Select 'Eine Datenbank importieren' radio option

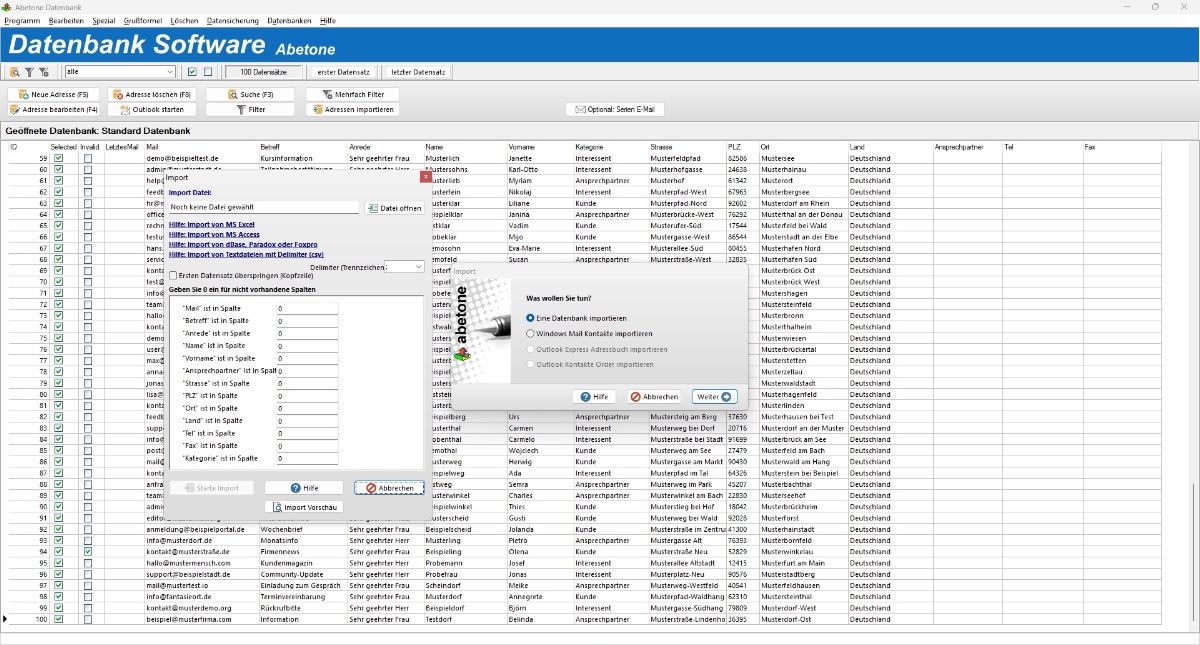576,318
